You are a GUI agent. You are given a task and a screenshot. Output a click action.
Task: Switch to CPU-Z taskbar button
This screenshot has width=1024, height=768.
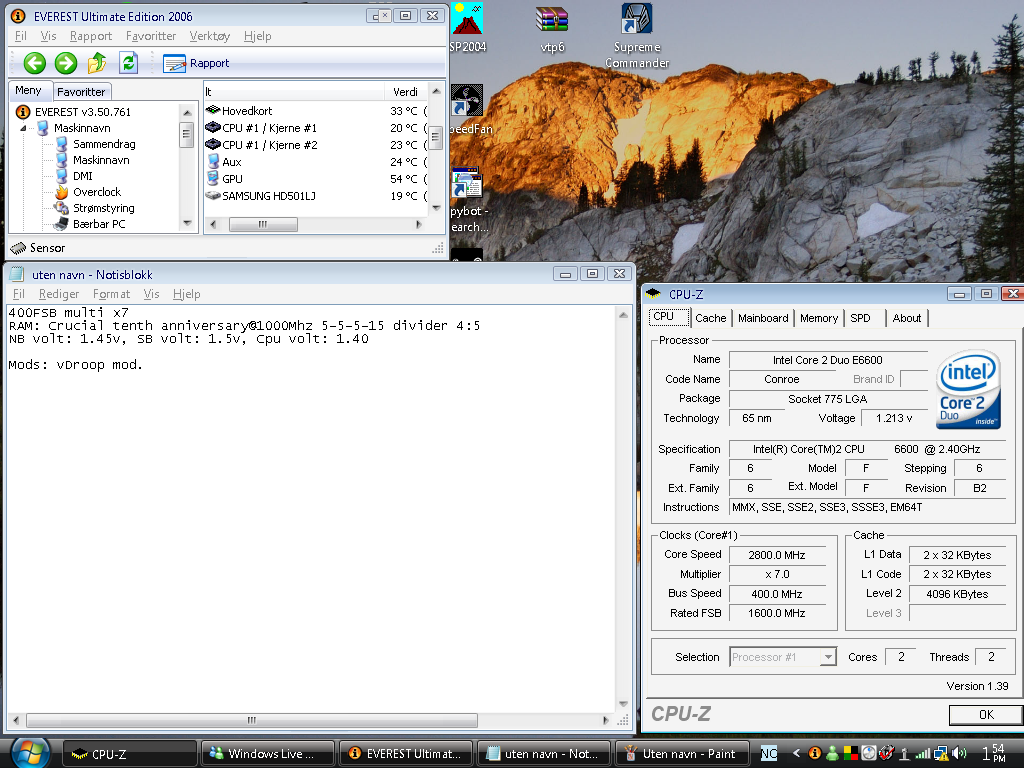[129, 754]
